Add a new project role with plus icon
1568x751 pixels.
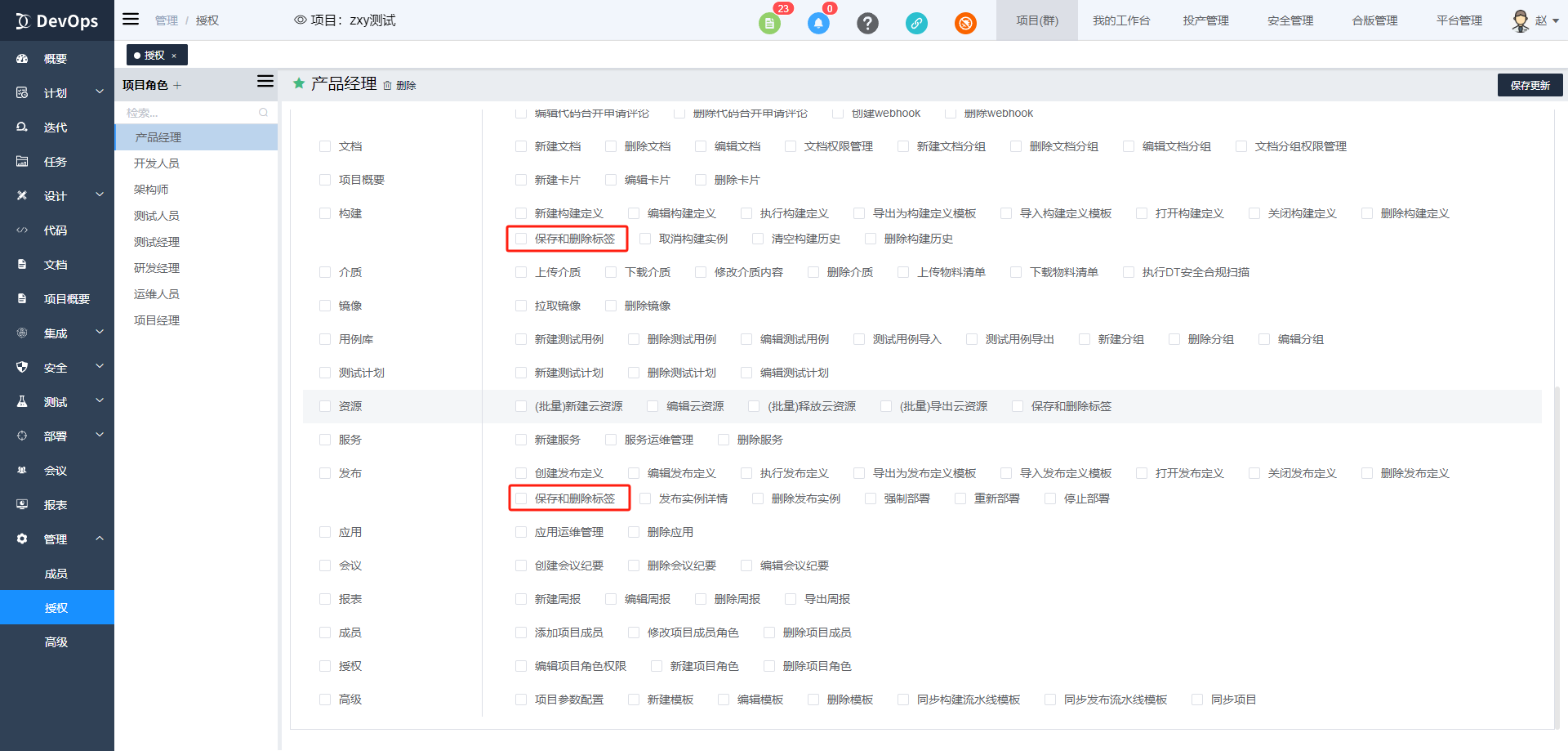click(x=177, y=85)
